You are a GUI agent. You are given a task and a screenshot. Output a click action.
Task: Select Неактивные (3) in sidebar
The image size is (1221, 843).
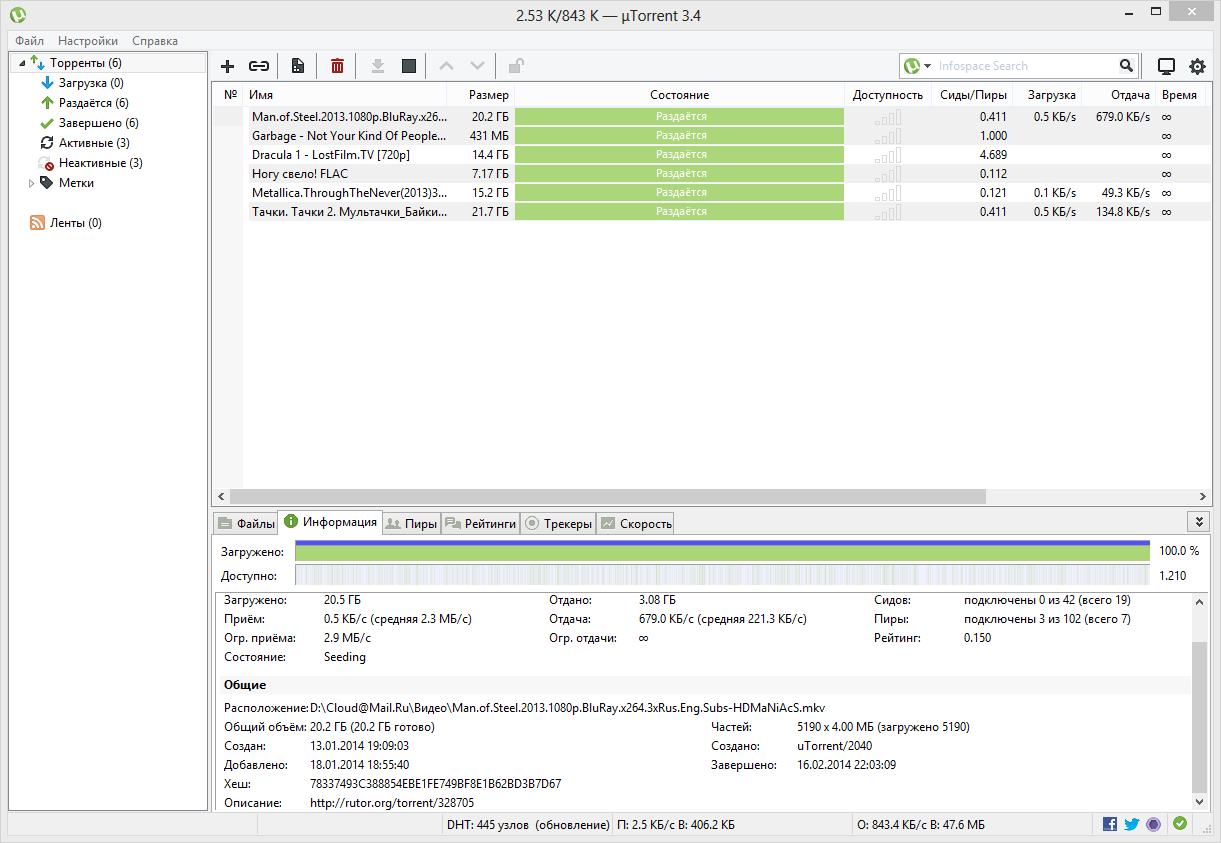coord(100,163)
